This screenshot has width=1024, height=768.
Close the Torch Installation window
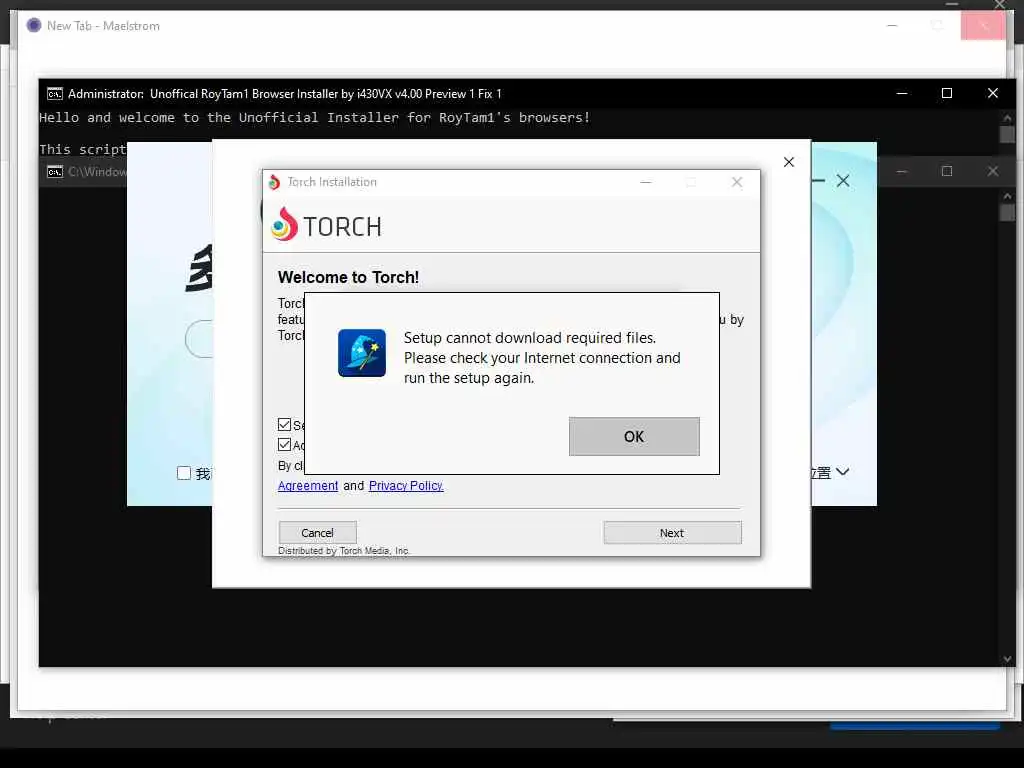[x=737, y=182]
